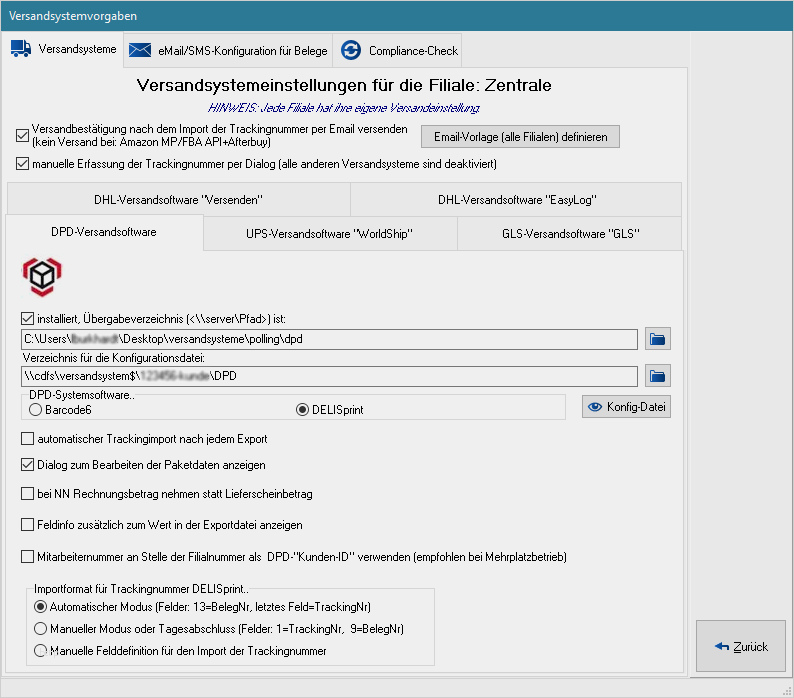Click the heading Versandsystemeinstellungen für die Filiale

[344, 85]
